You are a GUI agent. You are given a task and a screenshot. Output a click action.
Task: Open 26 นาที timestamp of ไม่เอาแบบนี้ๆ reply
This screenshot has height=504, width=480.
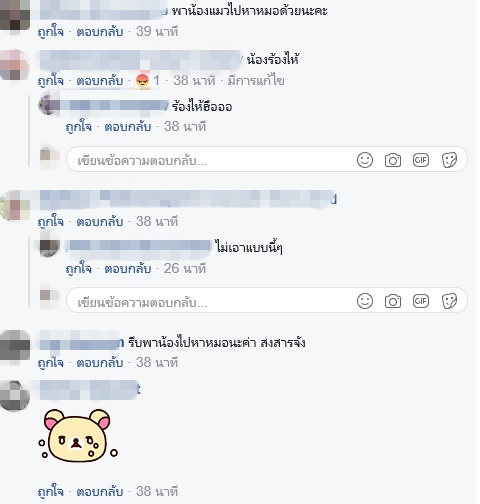185,269
